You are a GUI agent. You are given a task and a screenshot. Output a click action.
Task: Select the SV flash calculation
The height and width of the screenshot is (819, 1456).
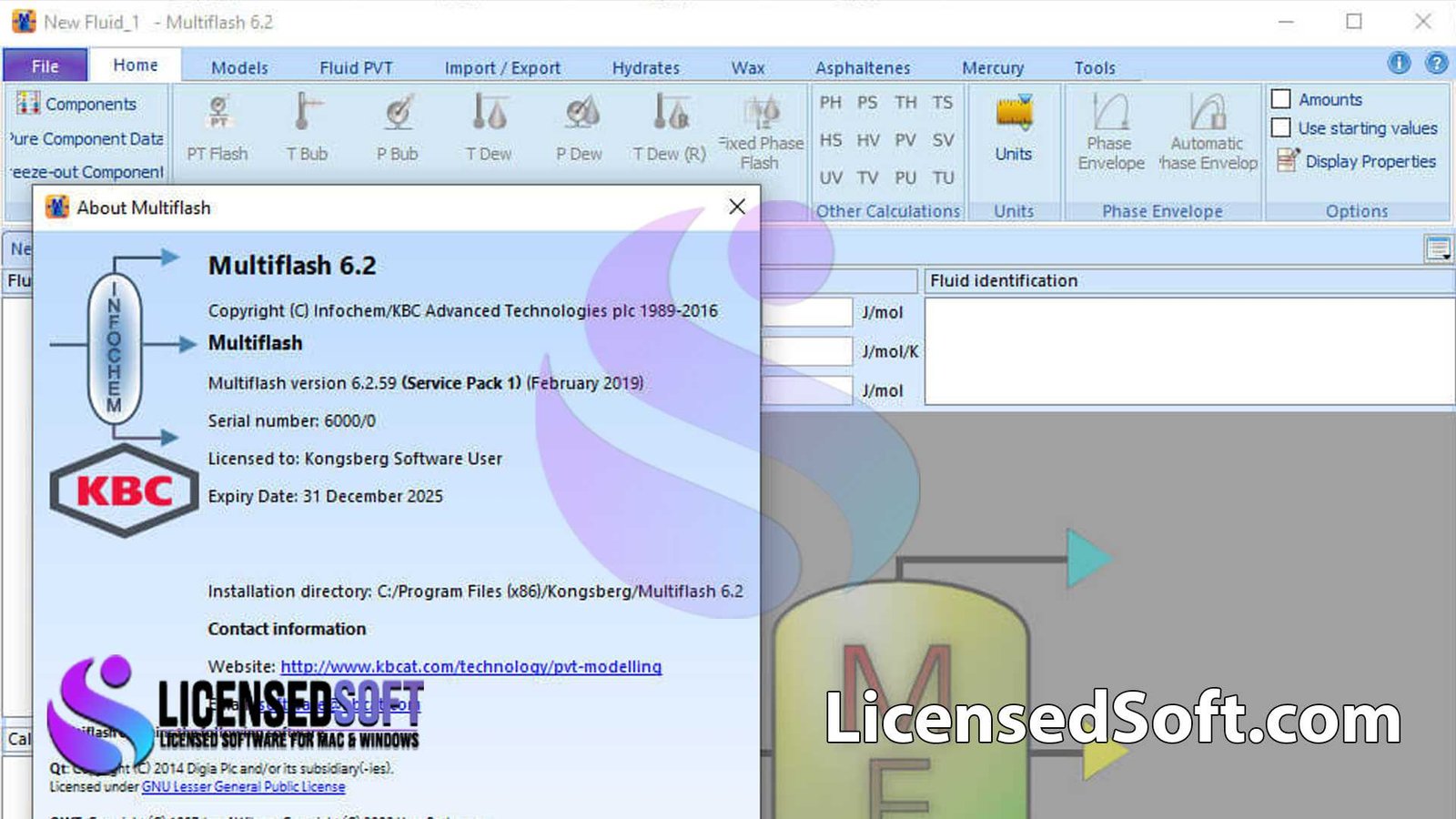pos(943,139)
